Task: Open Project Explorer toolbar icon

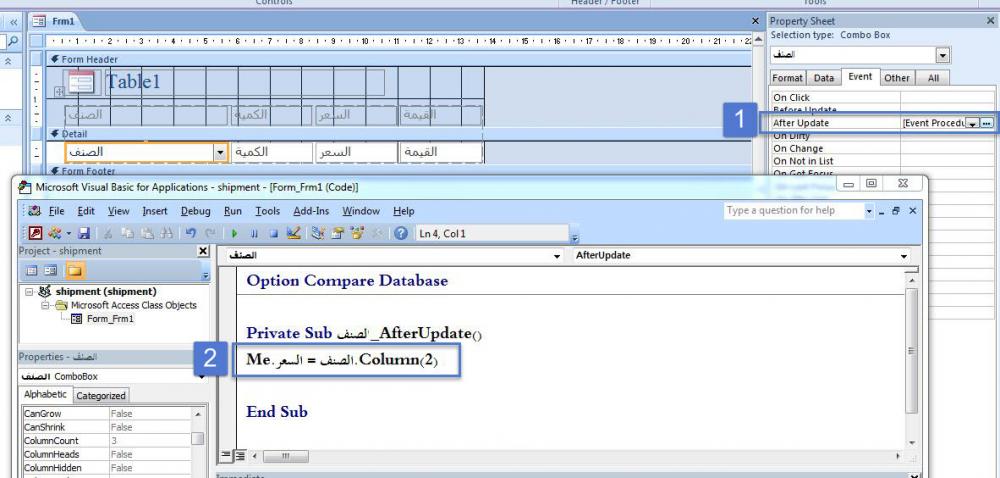Action: pos(318,233)
